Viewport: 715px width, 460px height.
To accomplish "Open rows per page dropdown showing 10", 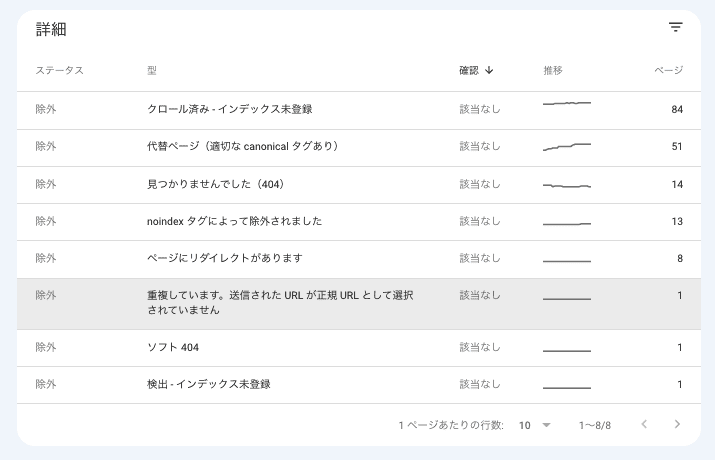I will pos(534,425).
